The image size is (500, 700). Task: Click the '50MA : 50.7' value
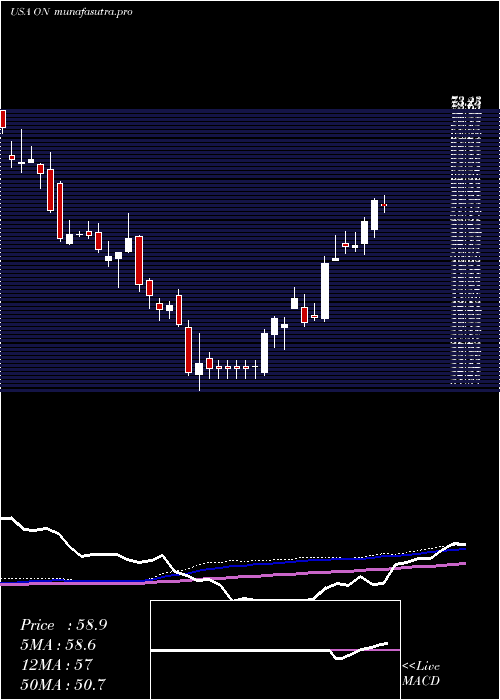click(63, 684)
